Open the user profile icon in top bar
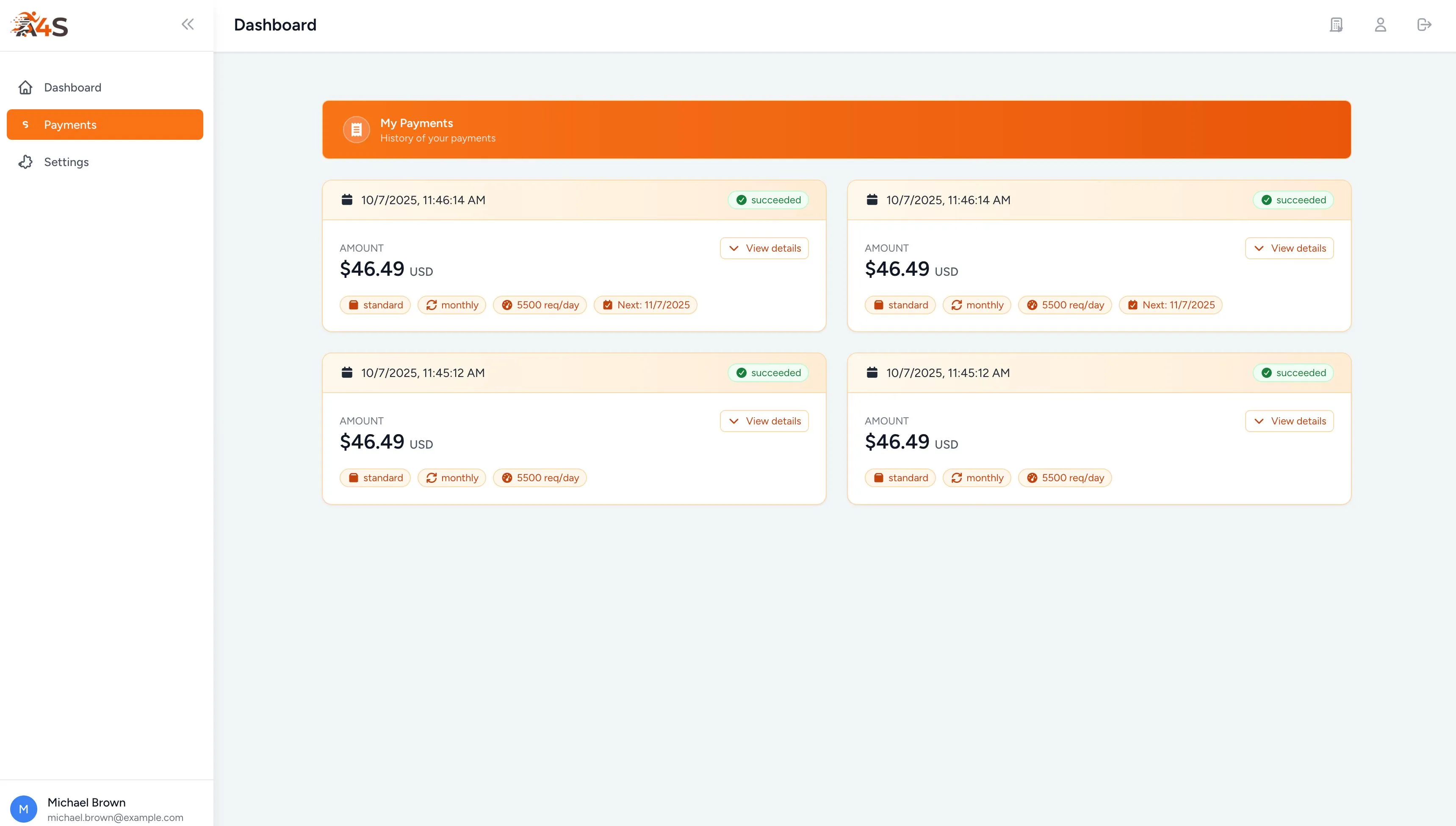1456x826 pixels. (1381, 25)
